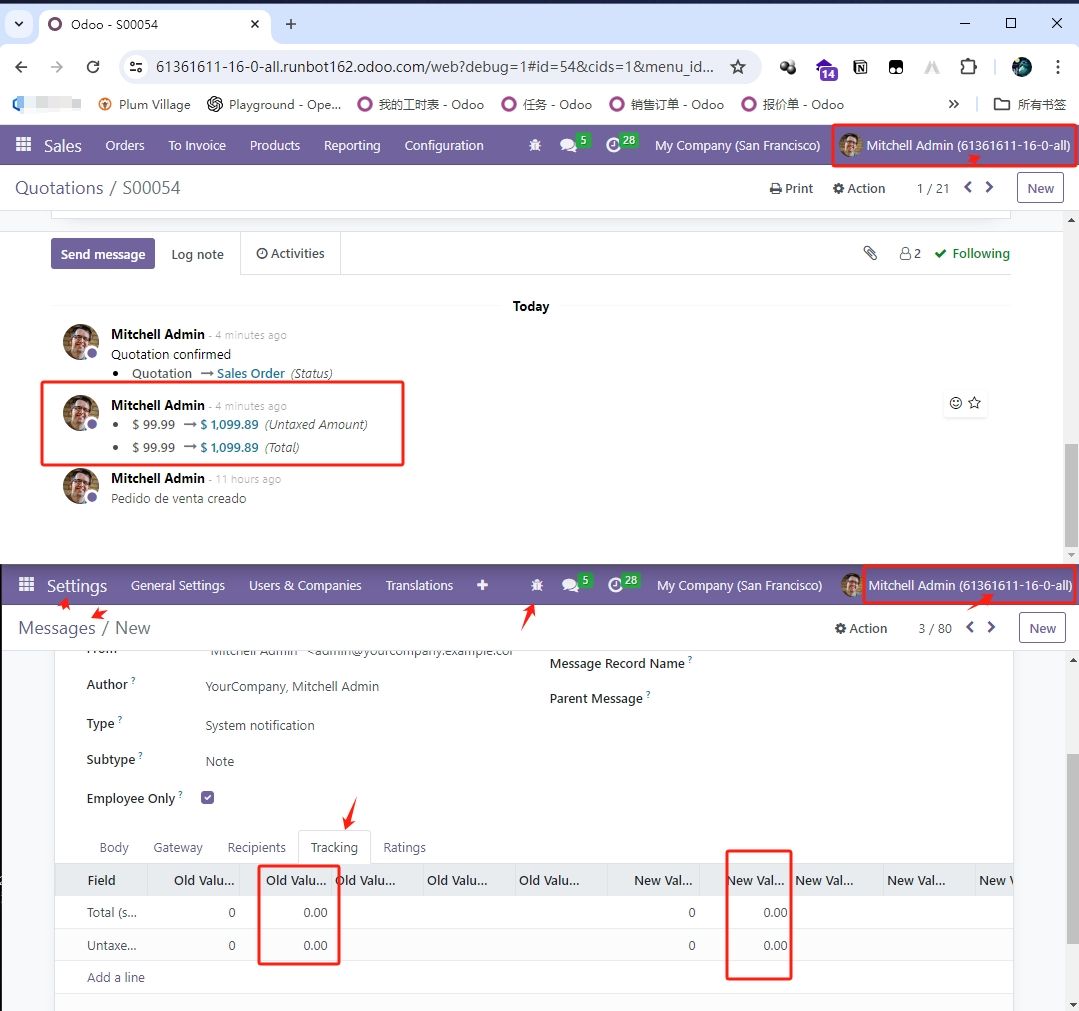Viewport: 1079px width, 1011px height.
Task: Open Chrome three-dot menu
Action: point(1058,67)
